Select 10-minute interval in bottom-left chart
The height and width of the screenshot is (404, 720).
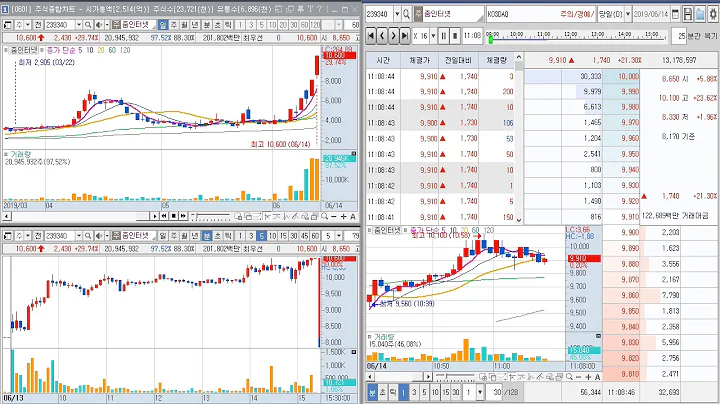272,236
